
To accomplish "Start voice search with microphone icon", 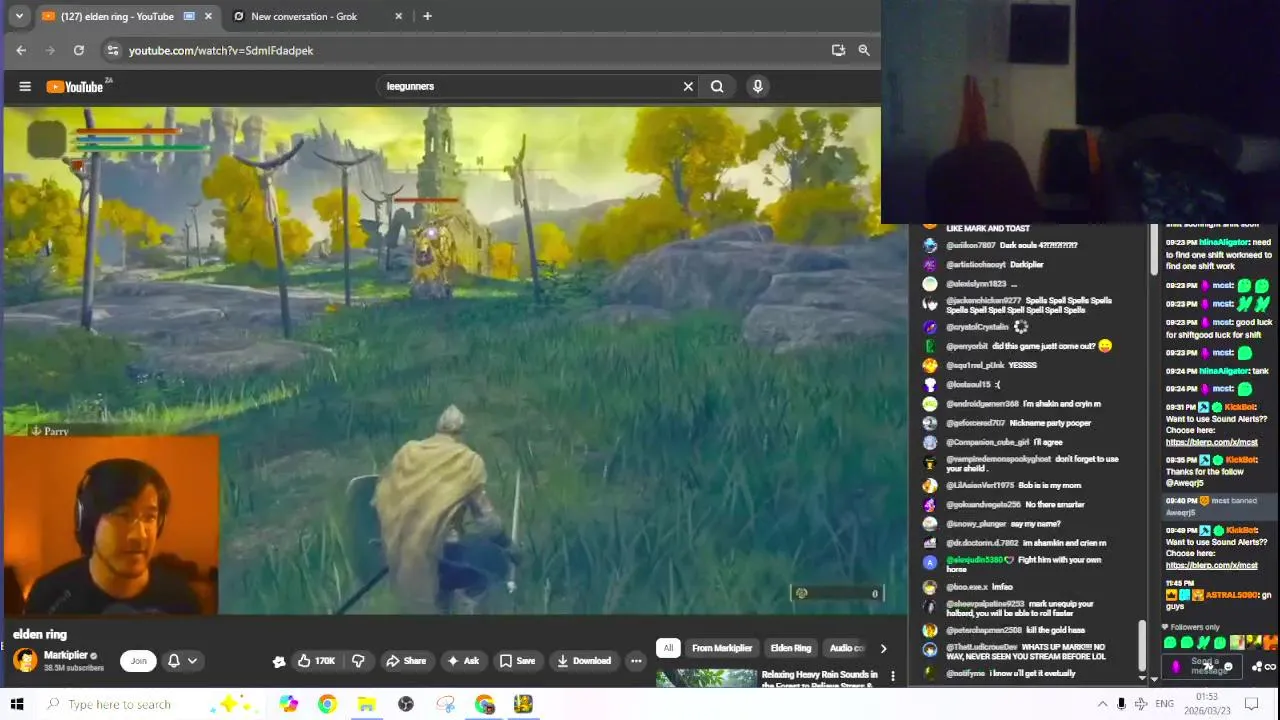I will [758, 87].
